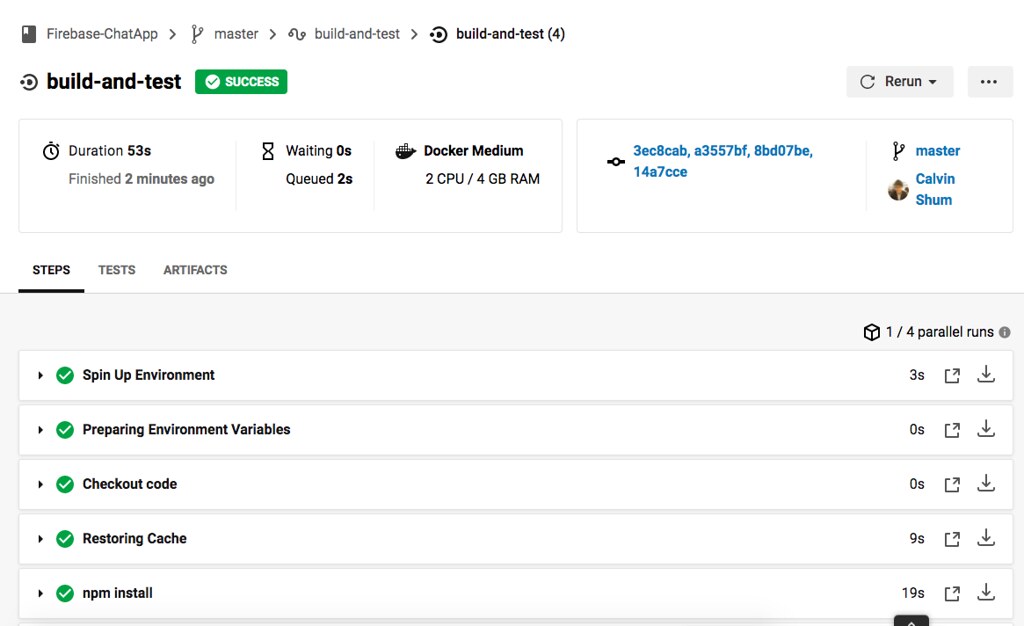Open the master branch link
Image resolution: width=1024 pixels, height=626 pixels.
click(x=937, y=151)
